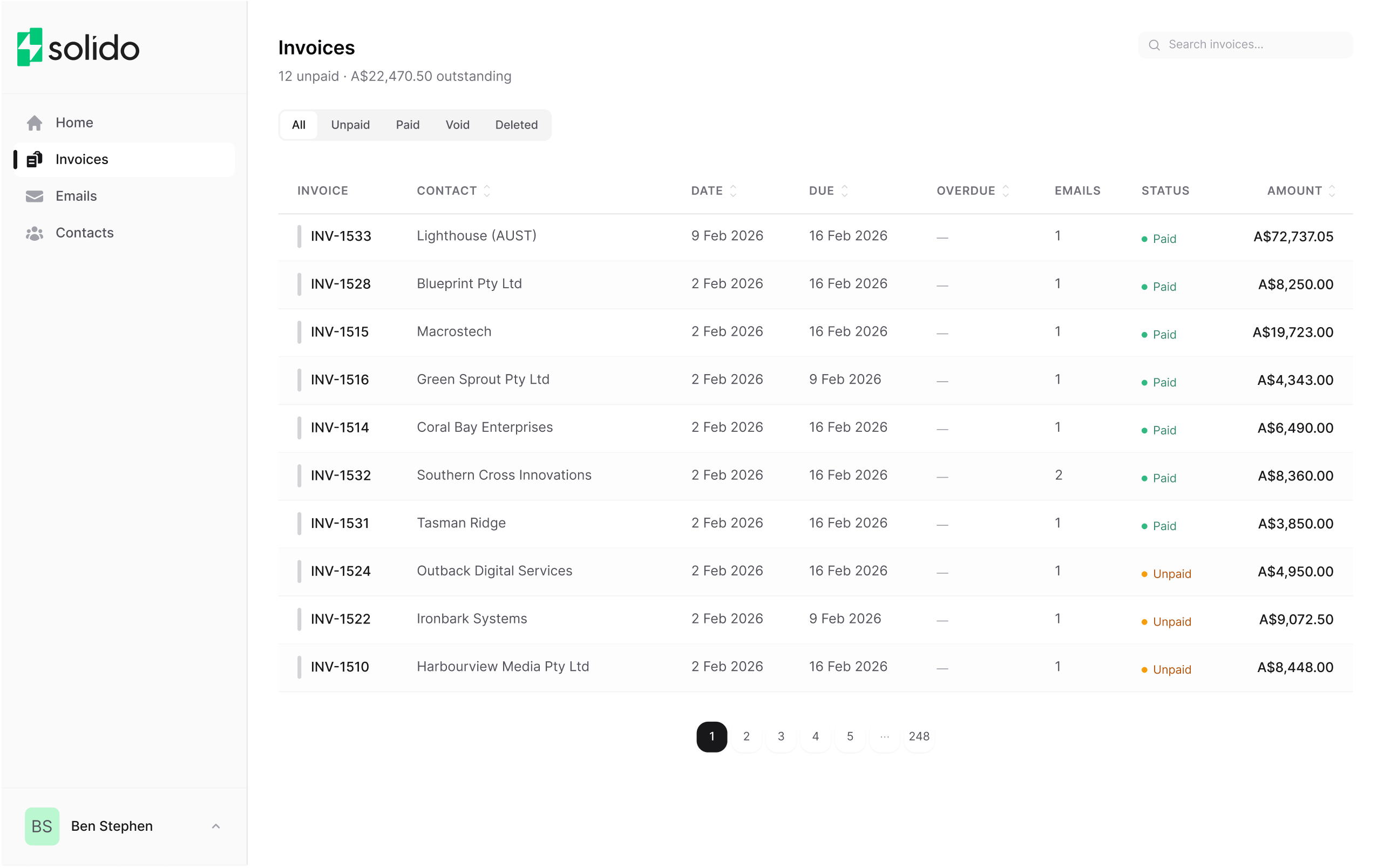Click the Date column sort arrows
This screenshot has width=1384, height=868.
733,190
